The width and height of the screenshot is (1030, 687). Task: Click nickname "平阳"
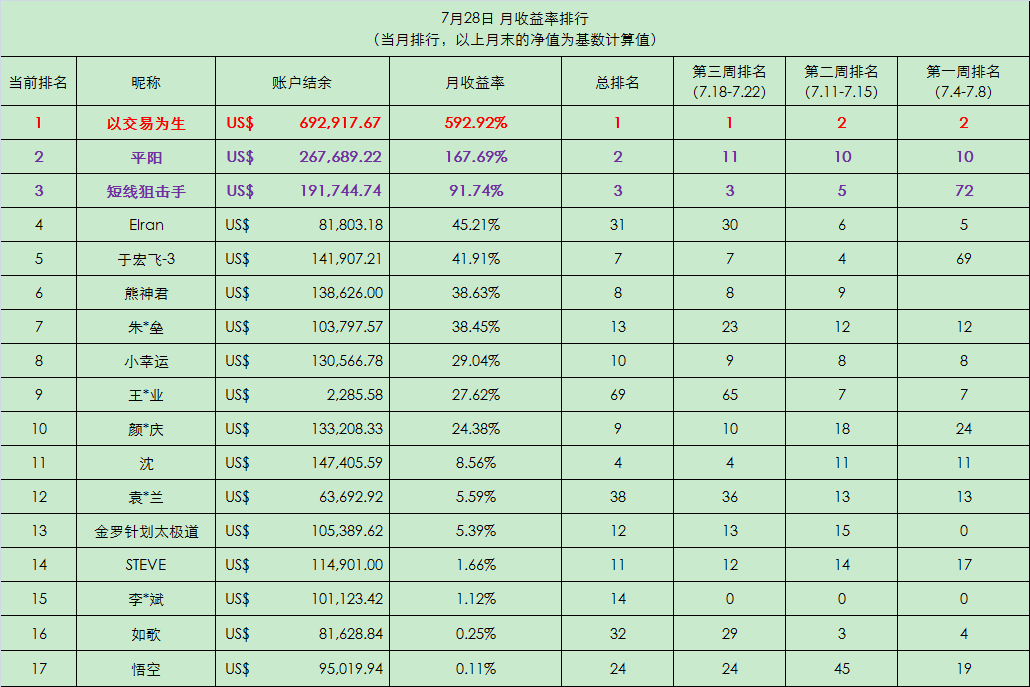click(146, 158)
